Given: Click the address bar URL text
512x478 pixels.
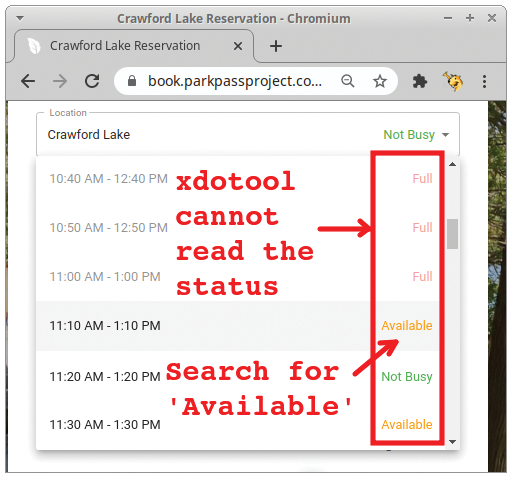Looking at the screenshot, I should click(x=235, y=81).
